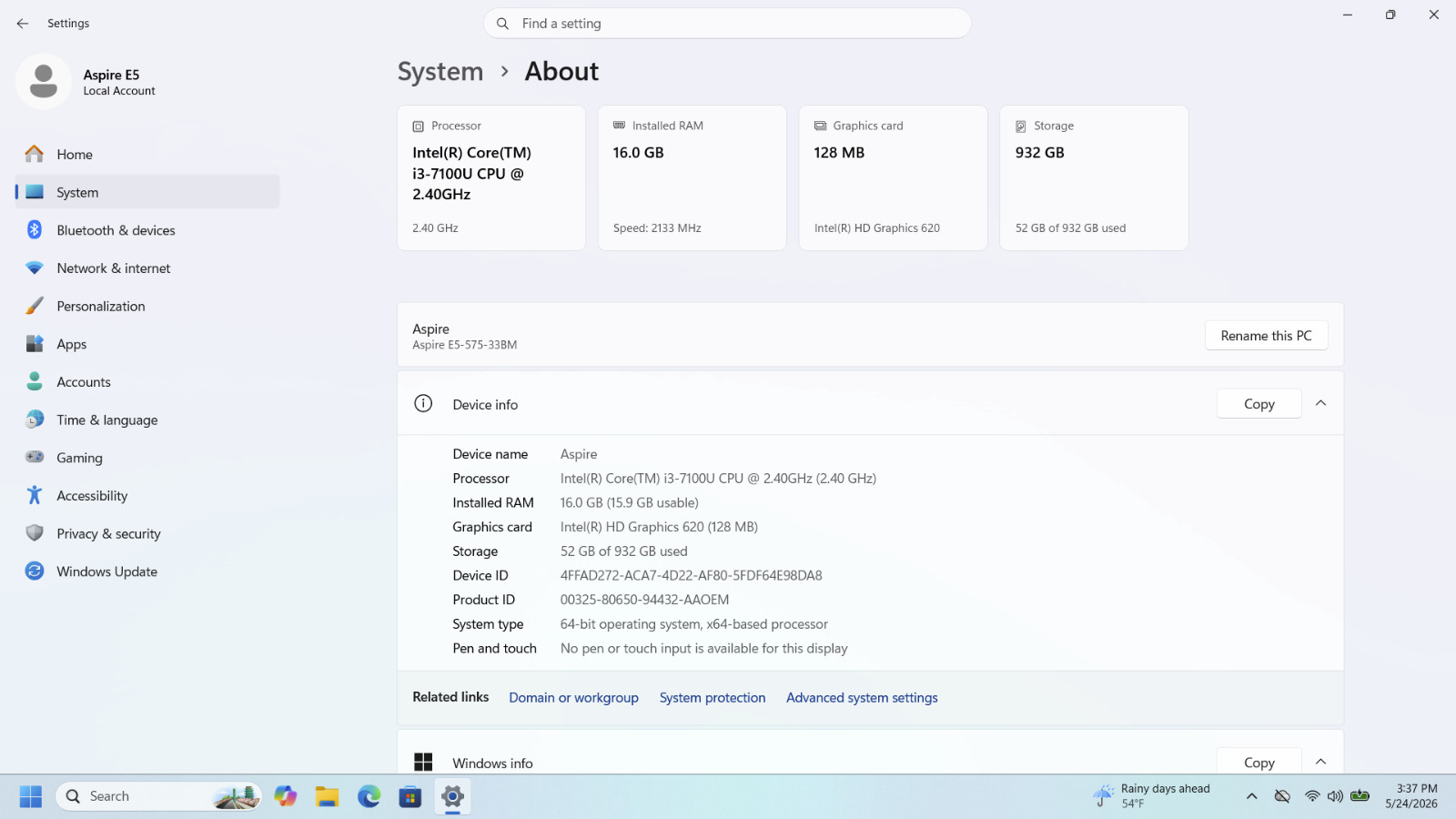1456x819 pixels.
Task: Open the Apps settings page
Action: click(147, 344)
